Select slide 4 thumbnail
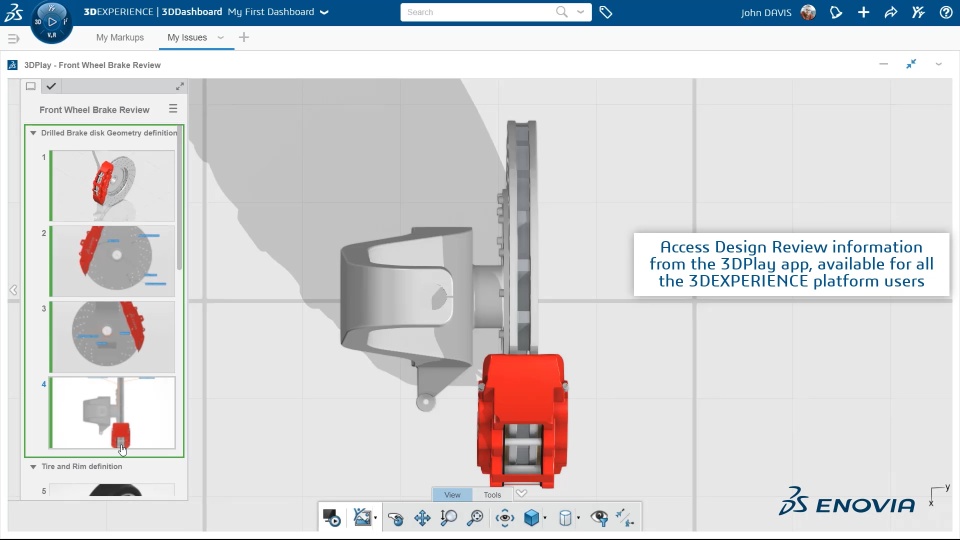Viewport: 960px width, 540px height. (112, 413)
